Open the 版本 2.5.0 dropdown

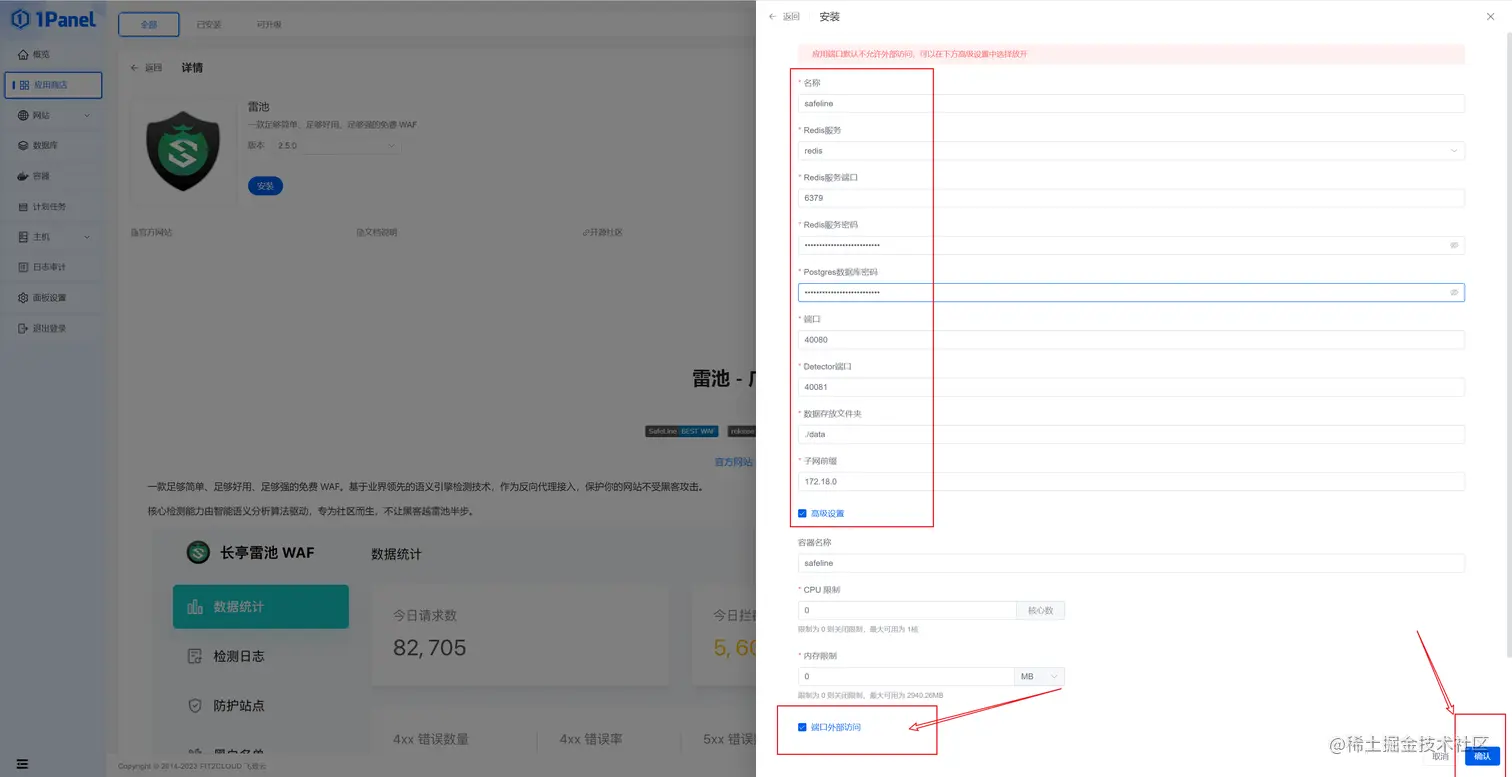pyautogui.click(x=336, y=146)
